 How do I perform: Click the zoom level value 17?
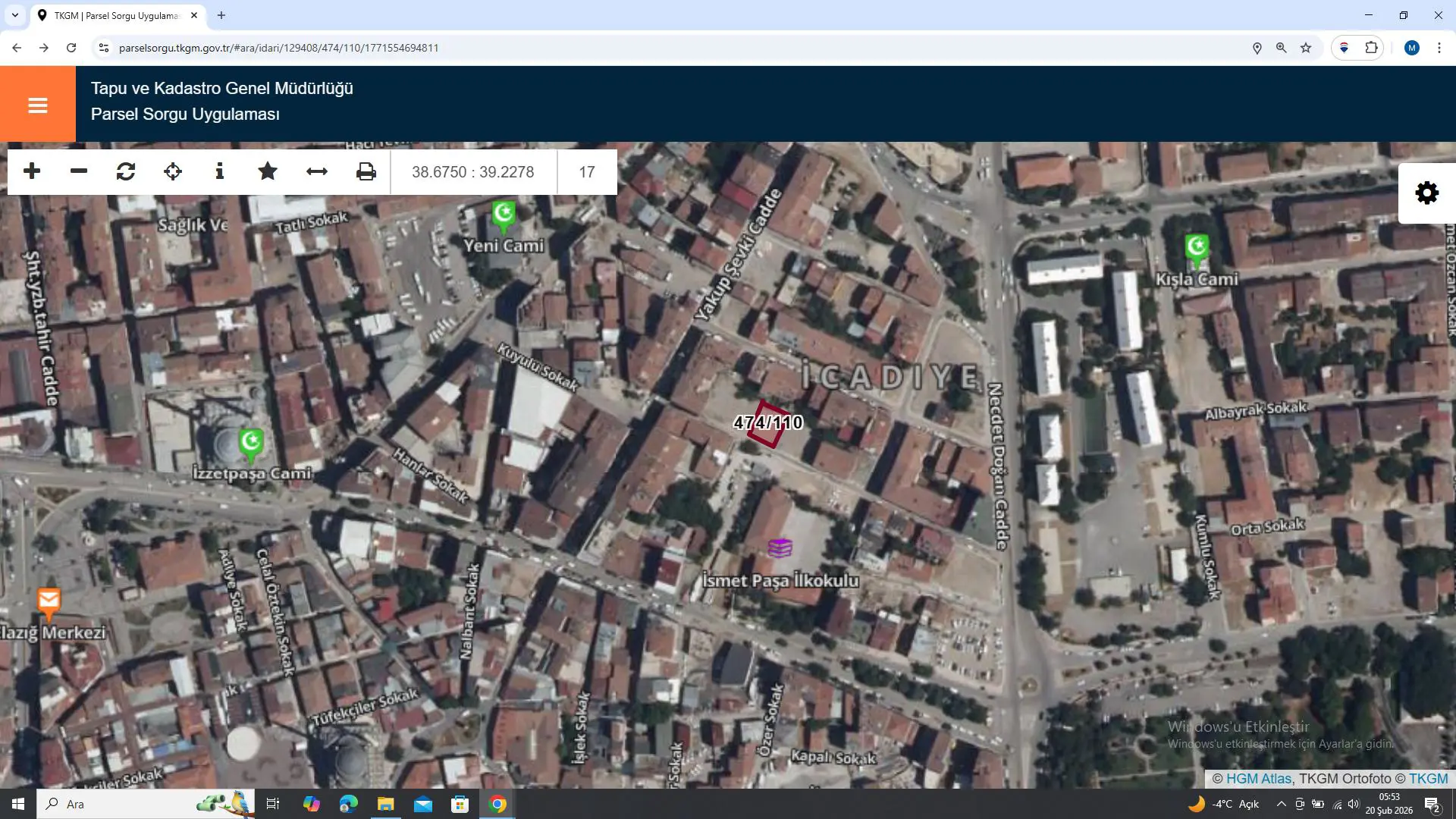[x=587, y=172]
